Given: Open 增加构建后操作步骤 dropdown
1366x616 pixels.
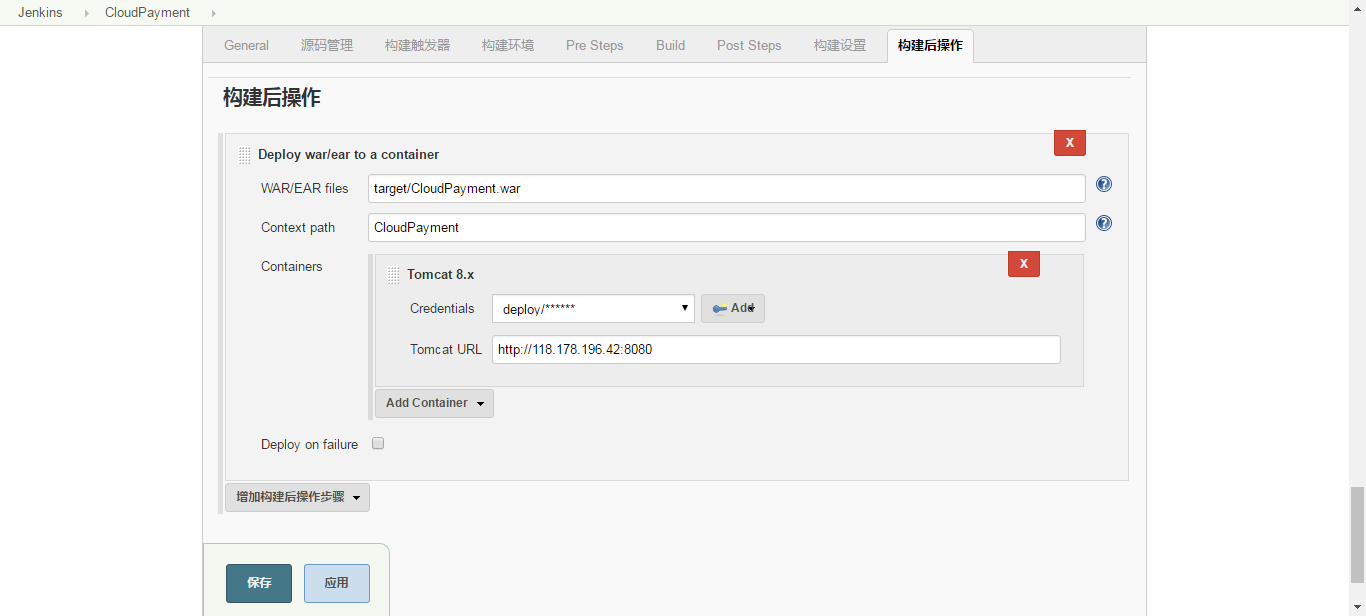Looking at the screenshot, I should (297, 497).
